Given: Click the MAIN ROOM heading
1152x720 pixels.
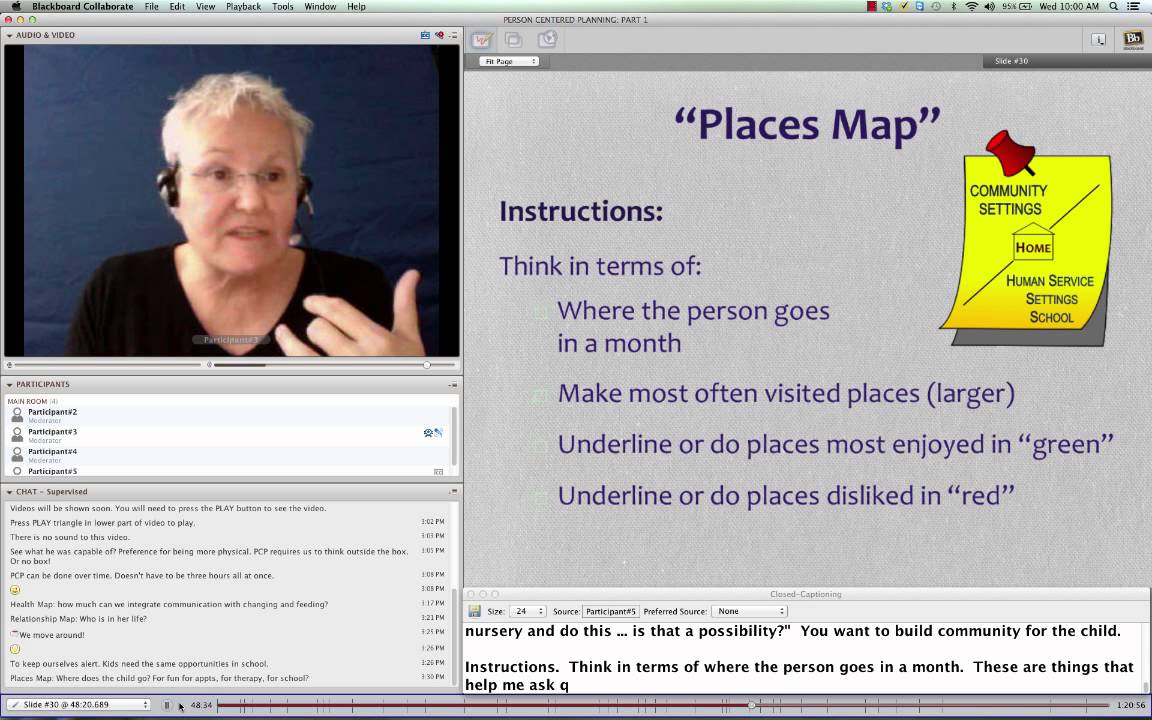Looking at the screenshot, I should [x=32, y=401].
